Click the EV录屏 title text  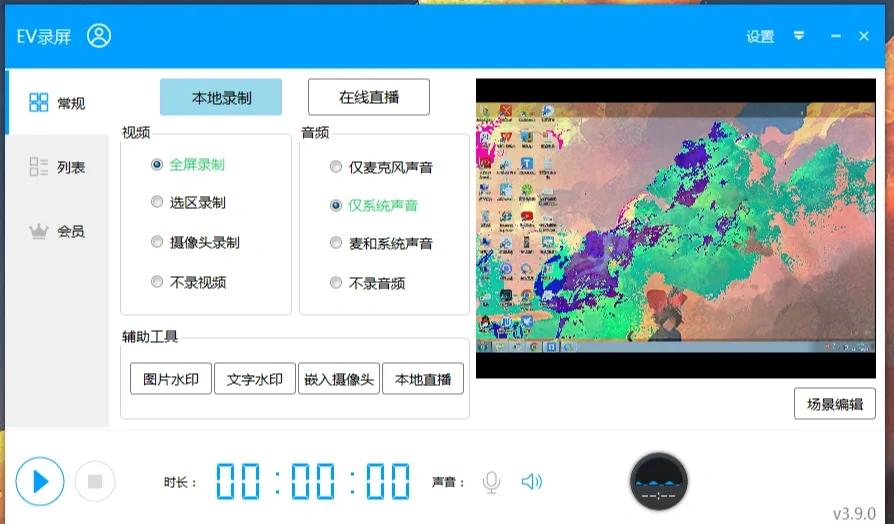click(44, 37)
